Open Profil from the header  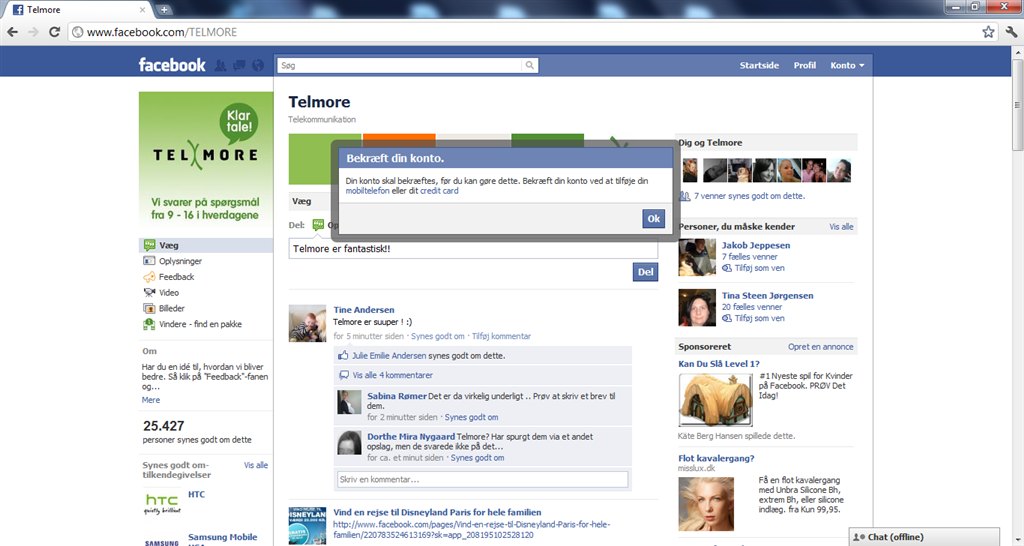805,65
